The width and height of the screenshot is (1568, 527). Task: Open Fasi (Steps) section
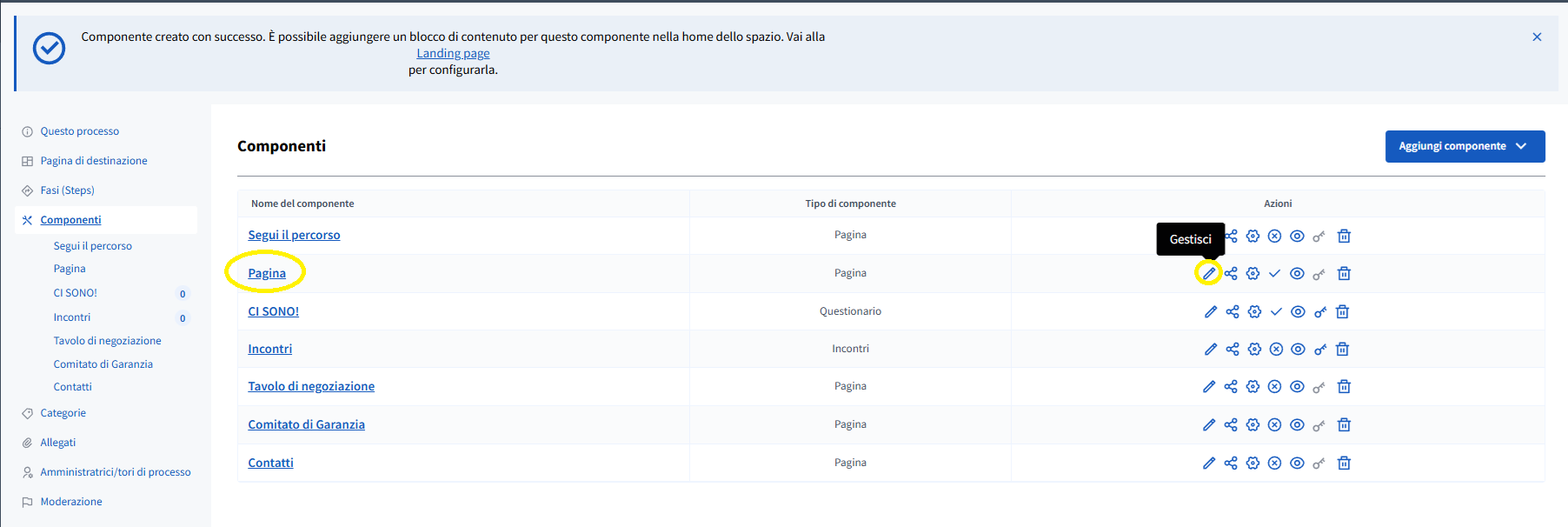67,190
